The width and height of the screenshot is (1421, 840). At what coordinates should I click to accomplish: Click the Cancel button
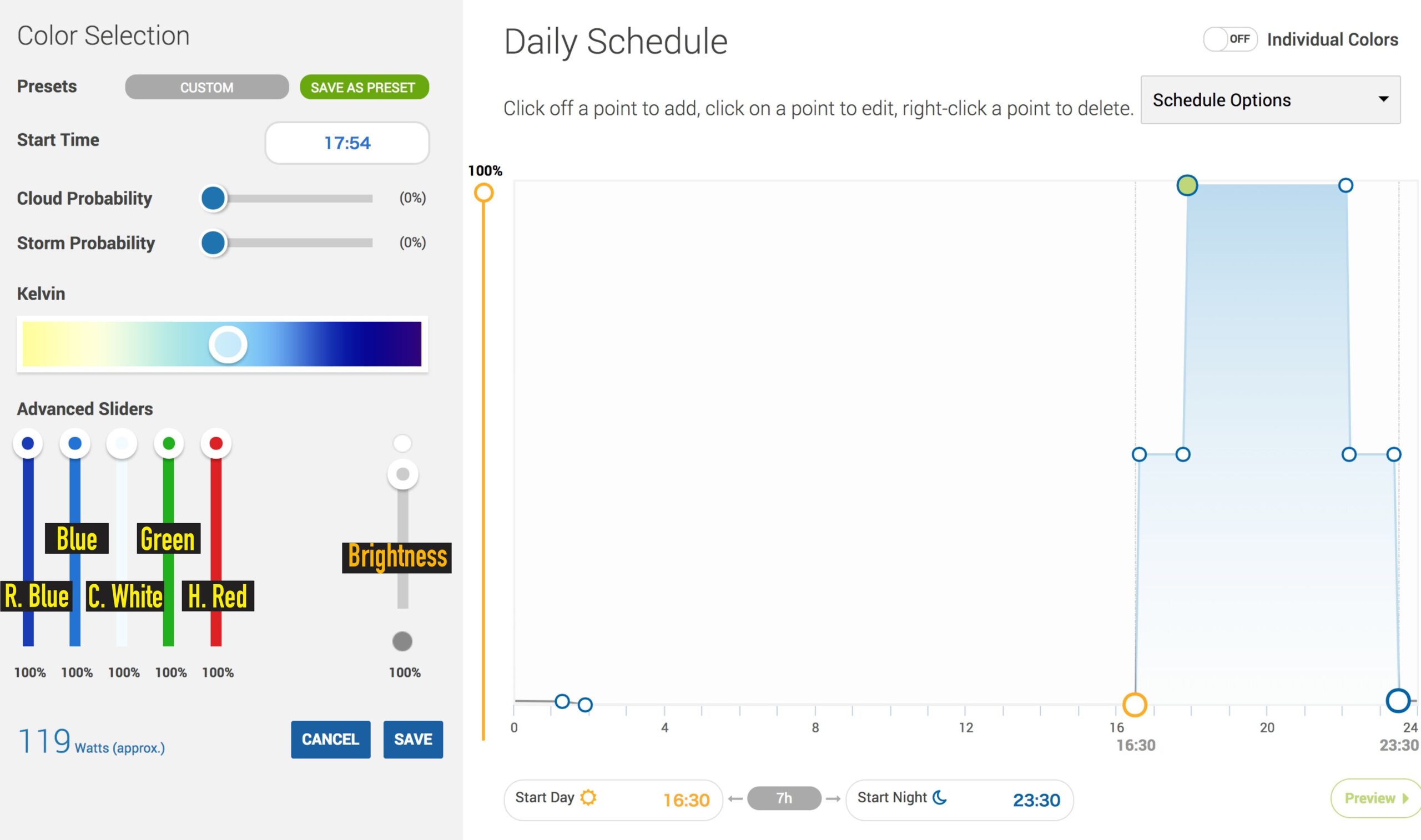pyautogui.click(x=330, y=739)
